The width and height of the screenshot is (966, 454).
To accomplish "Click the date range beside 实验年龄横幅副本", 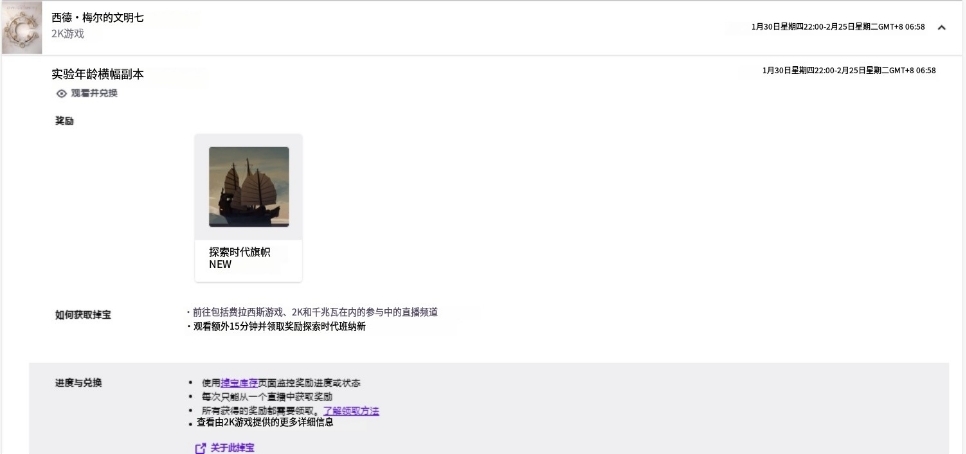I will tap(849, 70).
